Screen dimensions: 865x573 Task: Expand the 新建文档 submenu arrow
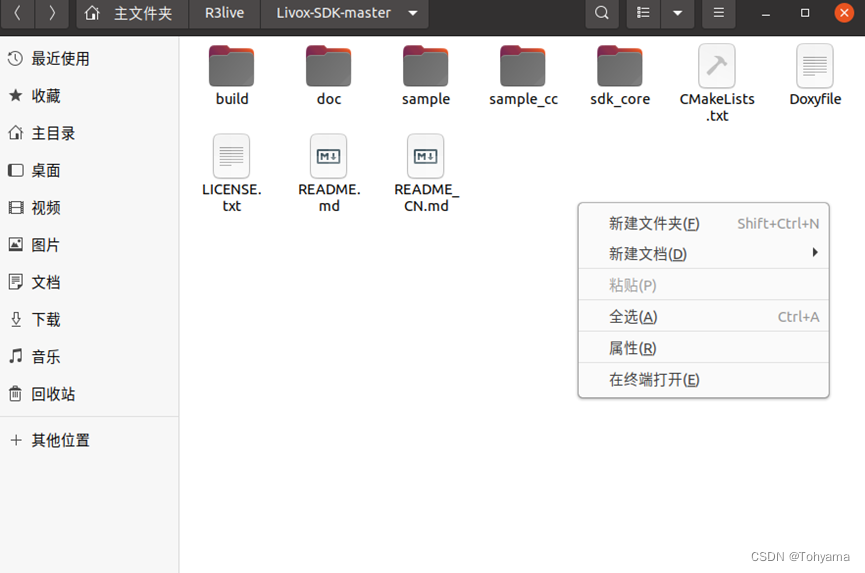815,253
